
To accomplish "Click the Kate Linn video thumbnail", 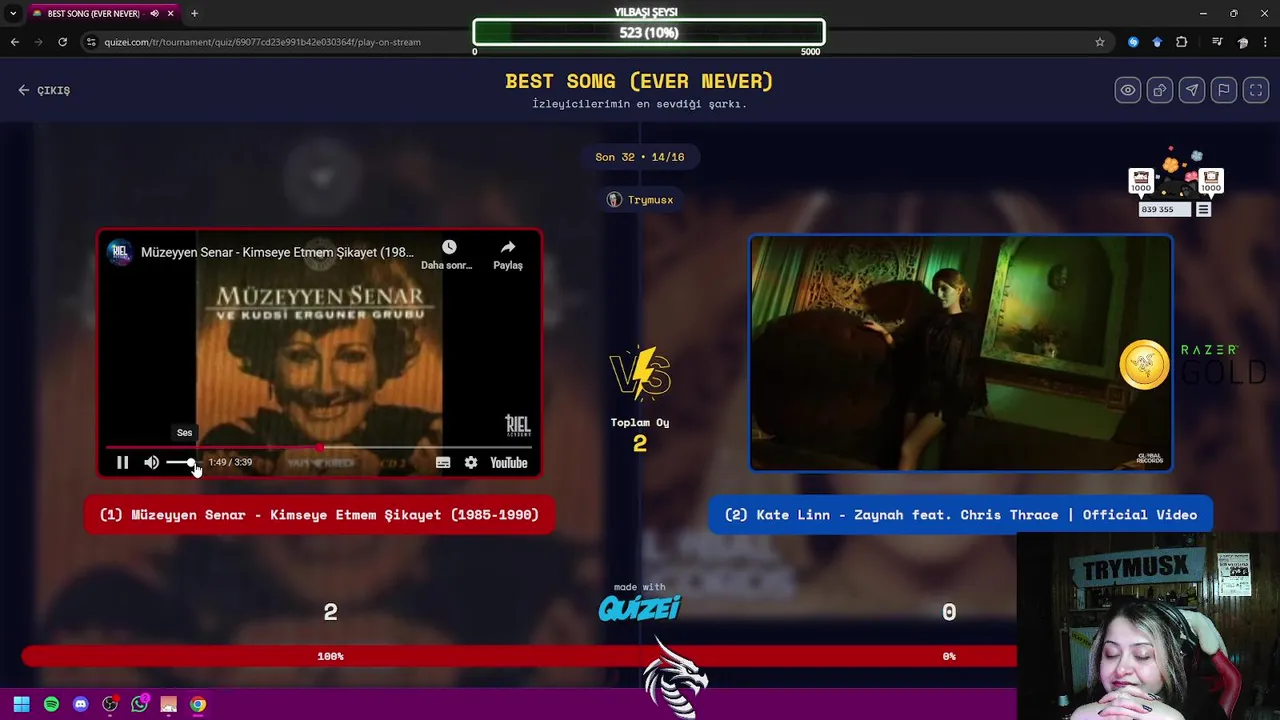I will 960,353.
